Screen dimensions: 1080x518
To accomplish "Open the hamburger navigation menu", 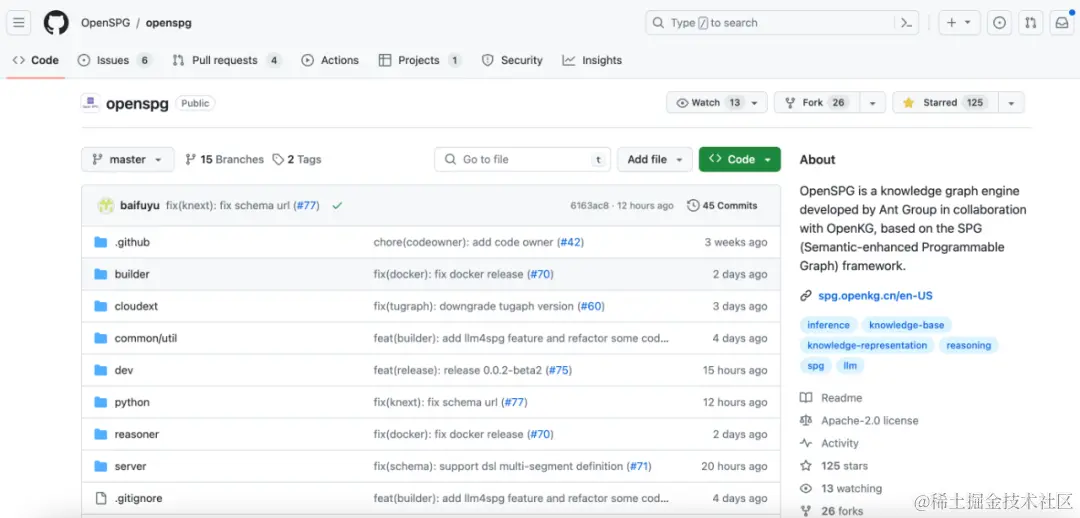I will tap(19, 22).
